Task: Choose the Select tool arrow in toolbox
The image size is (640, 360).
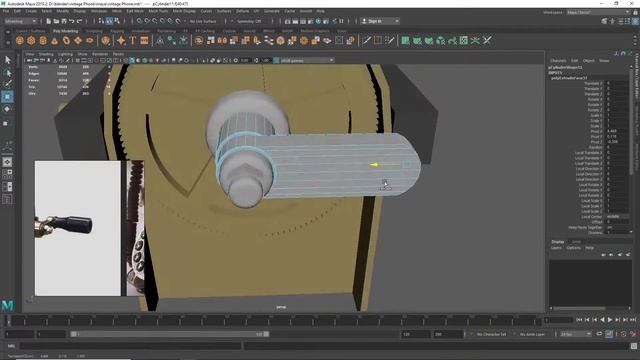Action: [7, 60]
